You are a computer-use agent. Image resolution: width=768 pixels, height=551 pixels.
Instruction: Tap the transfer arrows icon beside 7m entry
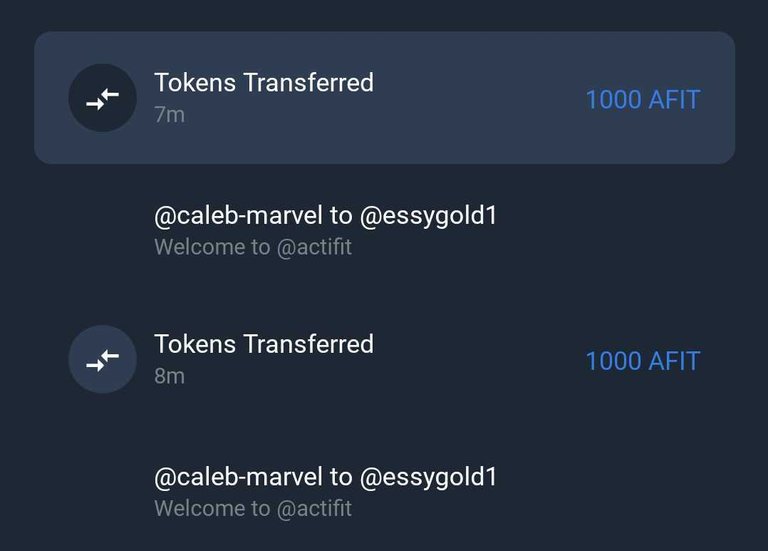coord(102,98)
